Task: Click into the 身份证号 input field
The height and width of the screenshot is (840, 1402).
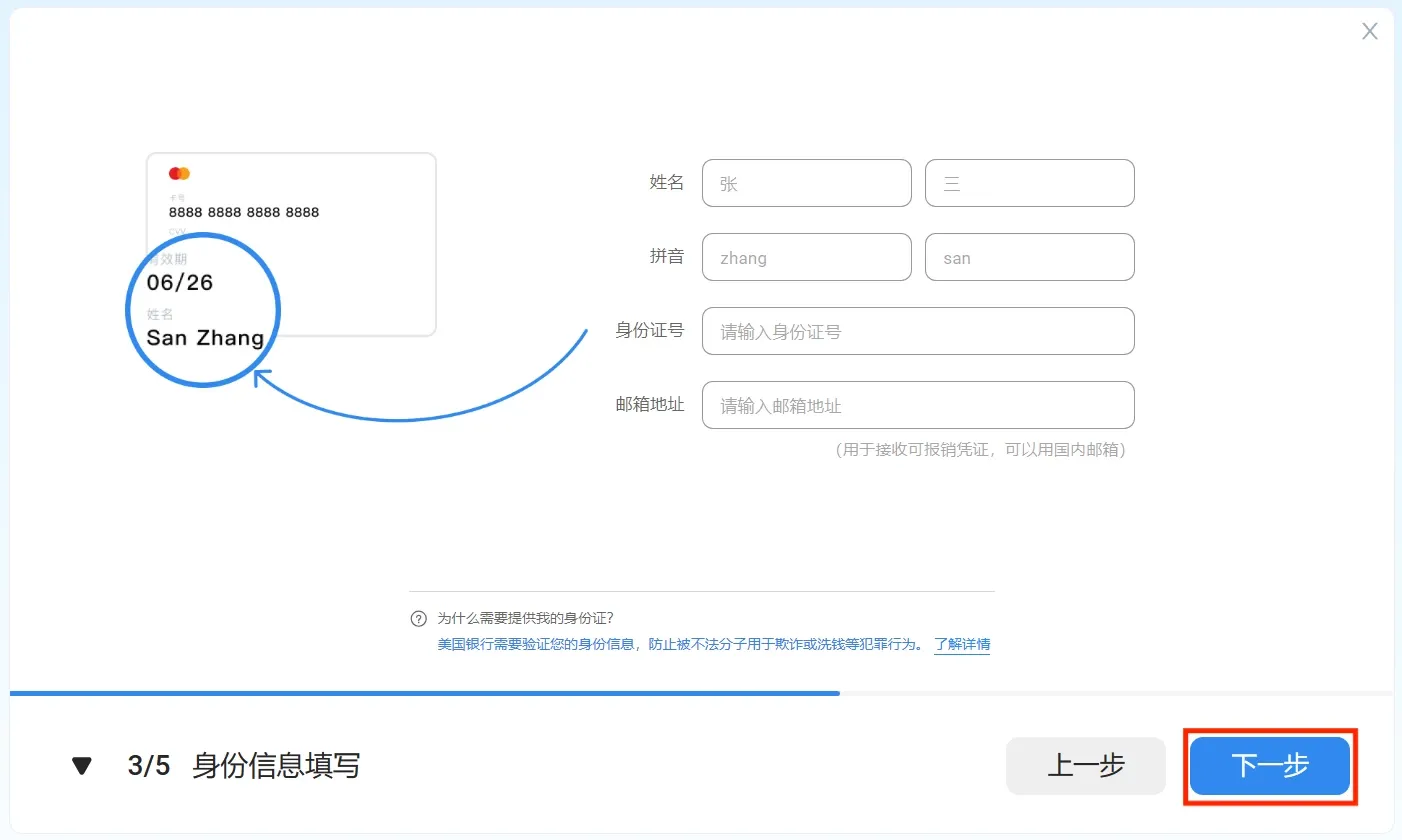Action: pos(917,331)
